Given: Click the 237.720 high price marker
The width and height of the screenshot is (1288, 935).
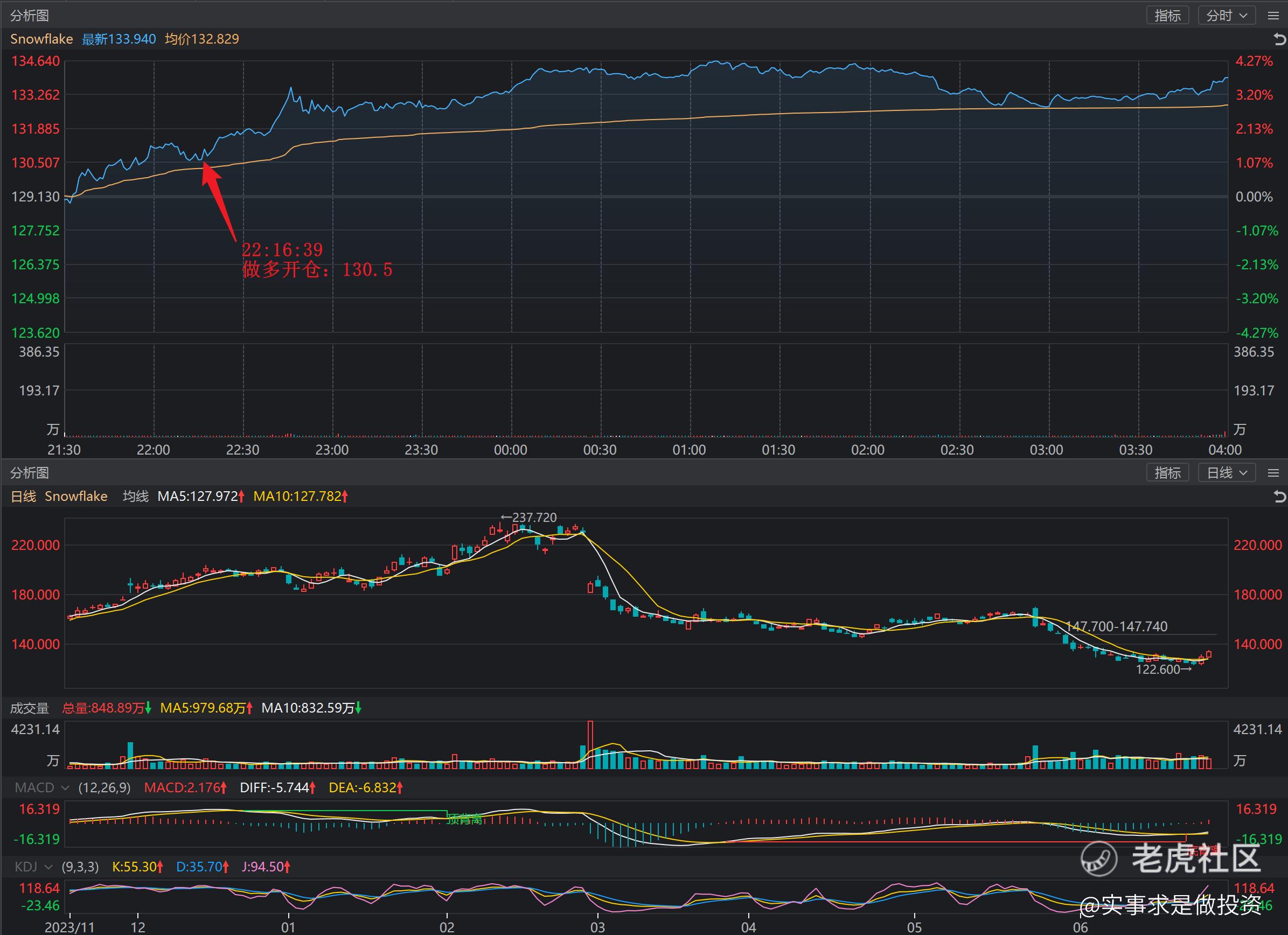Looking at the screenshot, I should coord(528,518).
